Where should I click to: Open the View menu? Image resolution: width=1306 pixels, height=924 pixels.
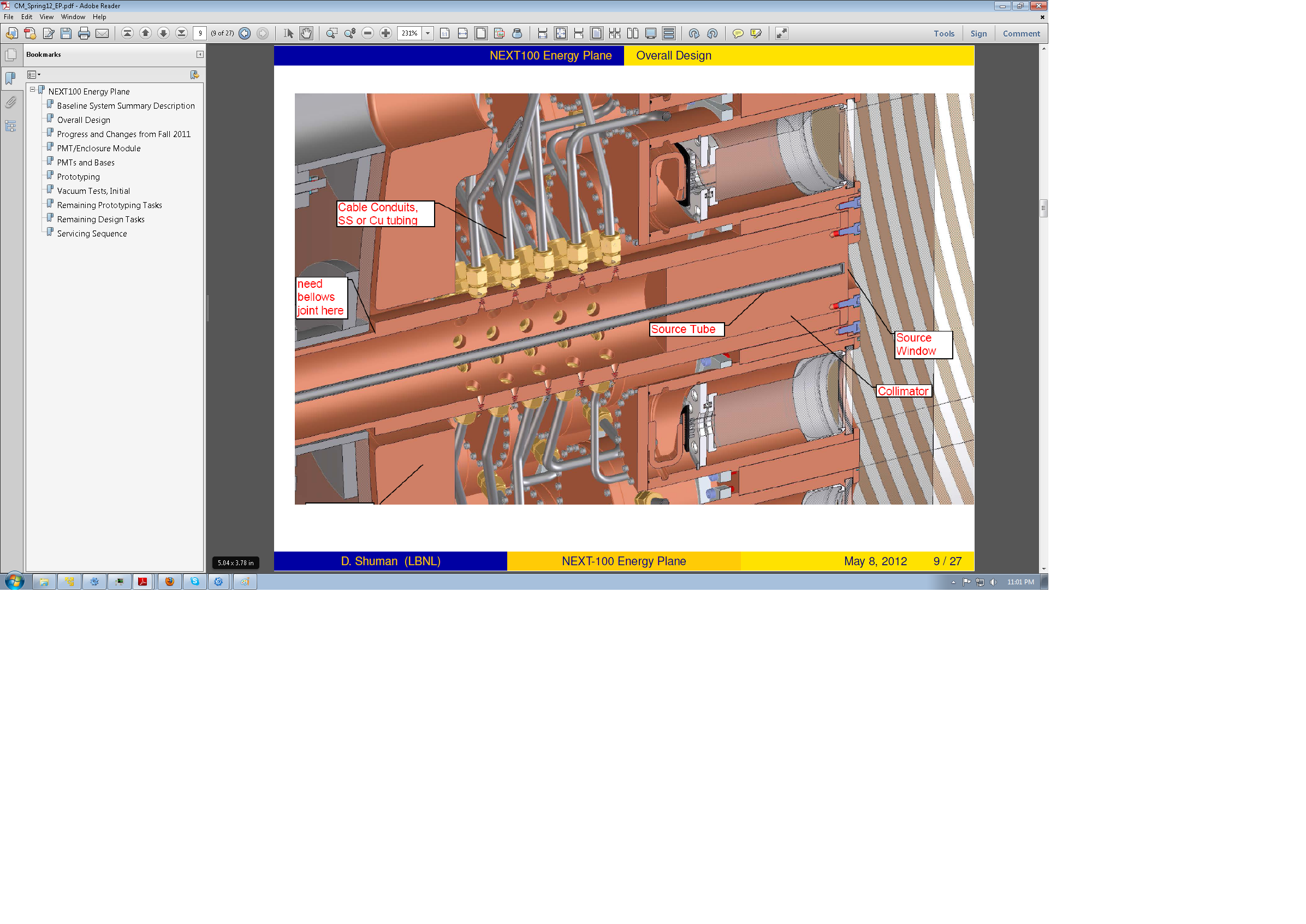pos(46,17)
